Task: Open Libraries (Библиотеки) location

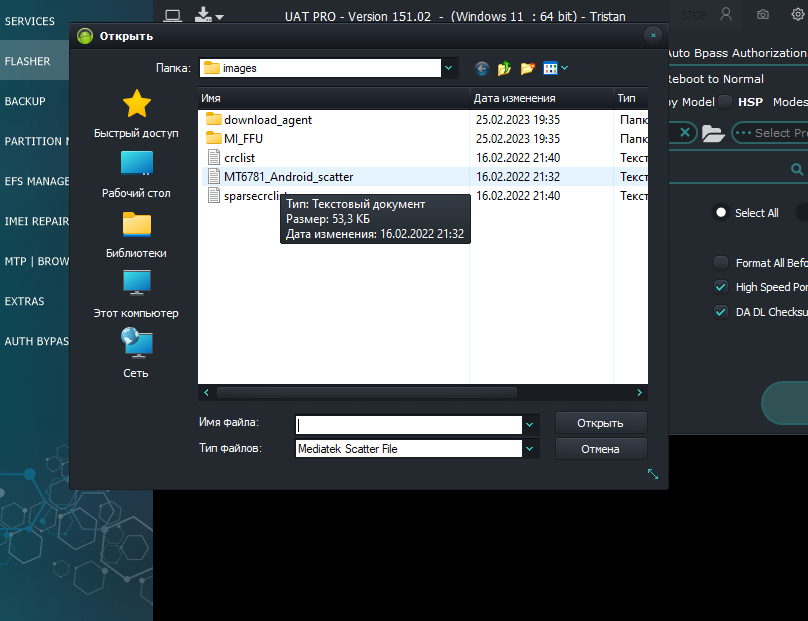Action: tap(136, 234)
